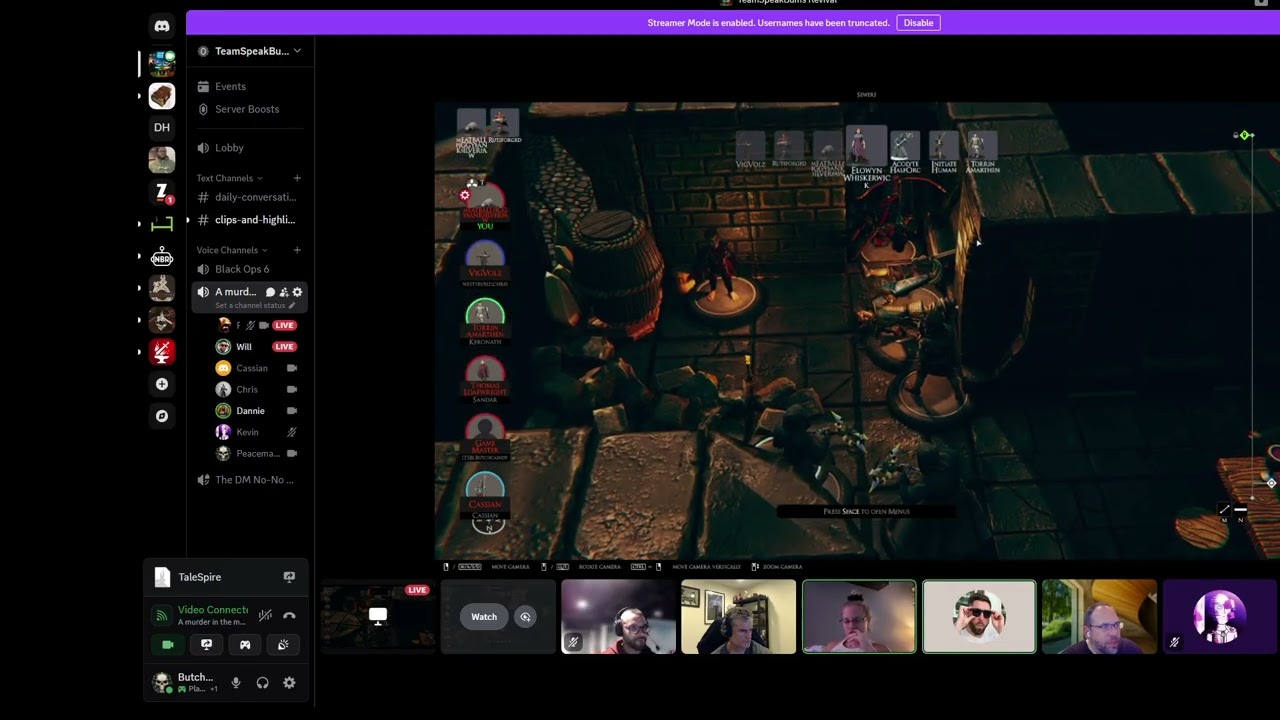Toggle camera on/off button

click(168, 645)
